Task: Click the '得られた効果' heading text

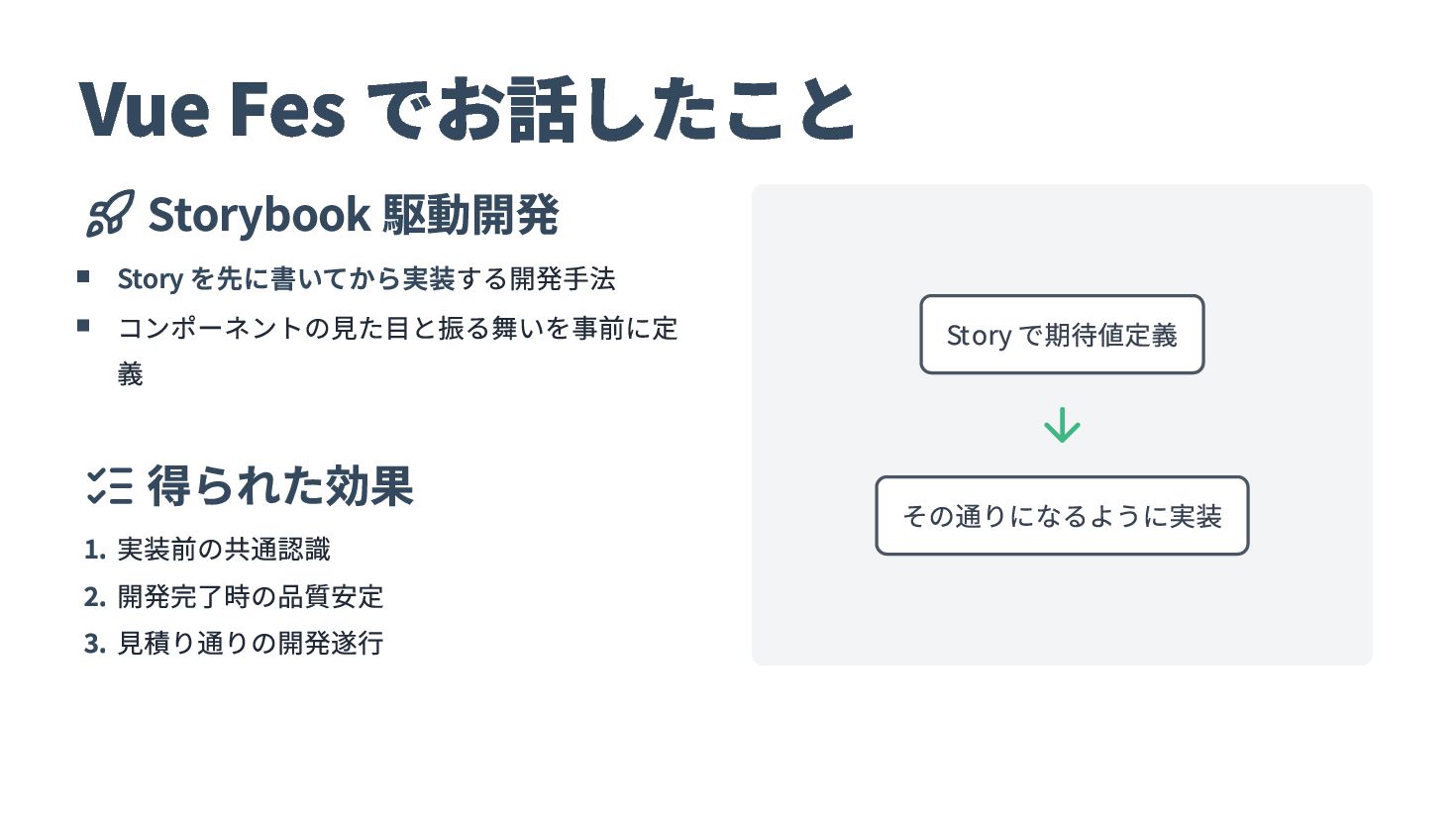Action: tap(280, 485)
